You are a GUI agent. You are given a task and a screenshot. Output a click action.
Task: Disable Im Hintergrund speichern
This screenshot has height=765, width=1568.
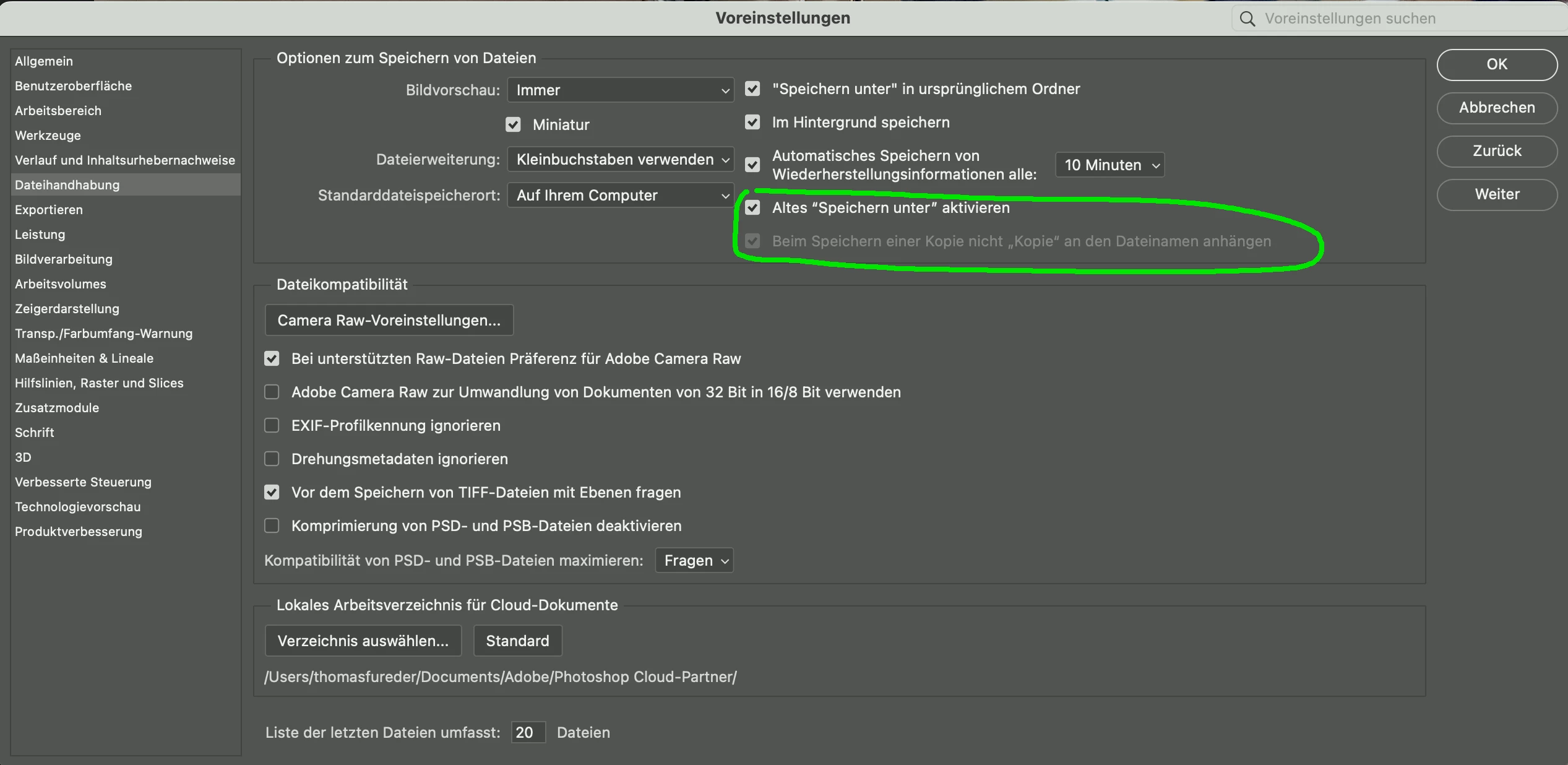pyautogui.click(x=752, y=123)
